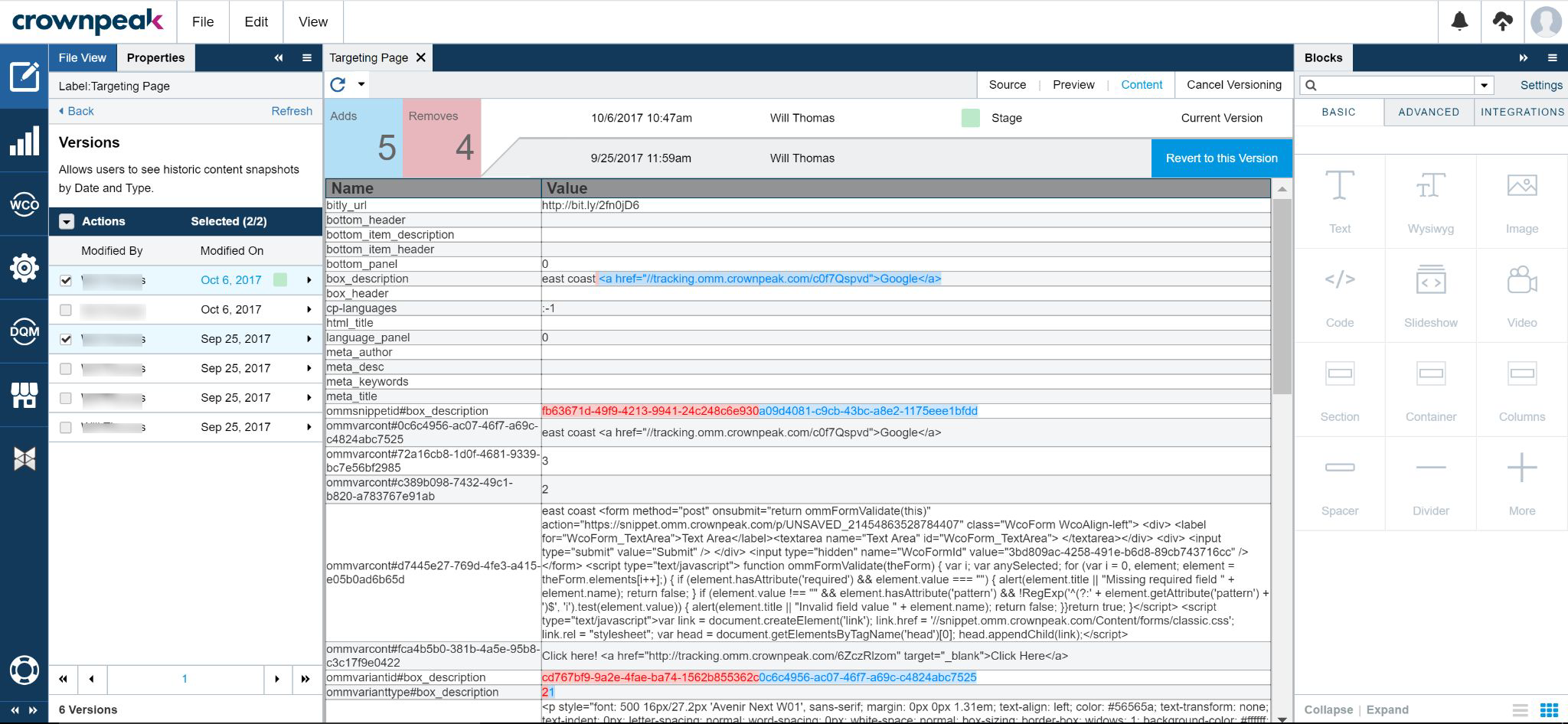
Task: Open Blocks Settings link
Action: pyautogui.click(x=1541, y=85)
